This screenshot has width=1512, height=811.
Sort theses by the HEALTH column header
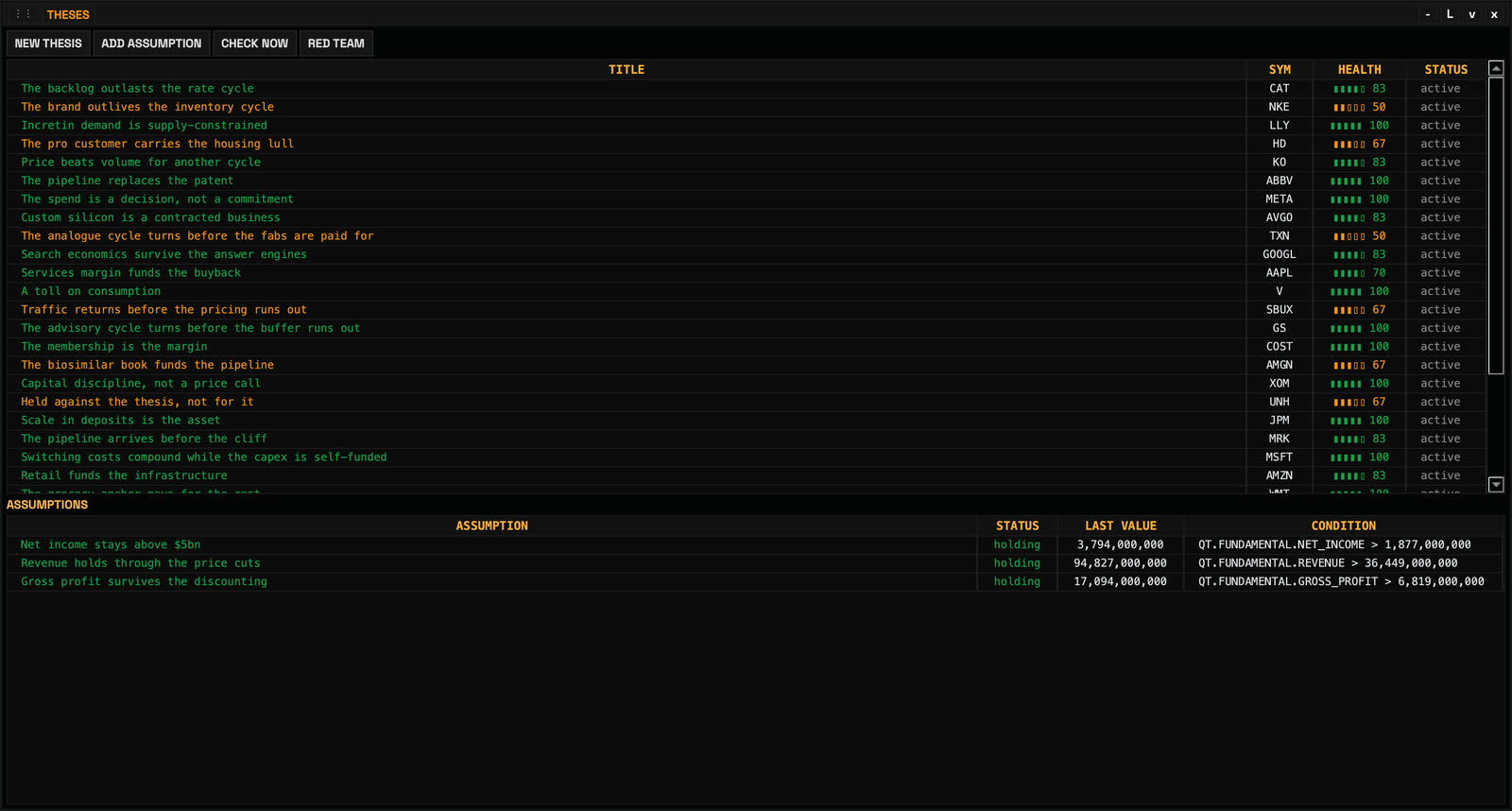(1359, 70)
